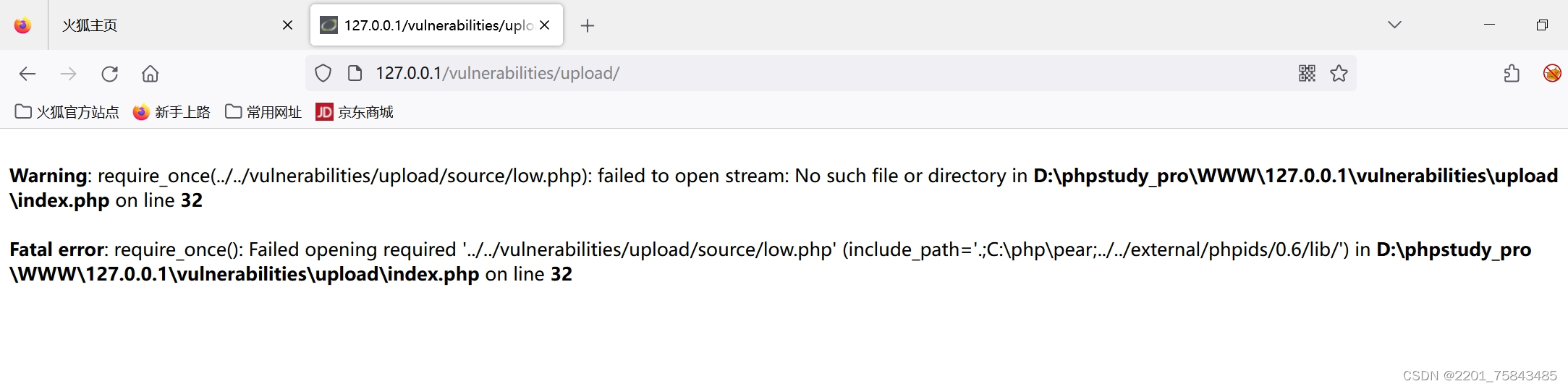Close the 127.0.0.1 vulnerabilities tab
The height and width of the screenshot is (389, 1568).
click(x=545, y=25)
